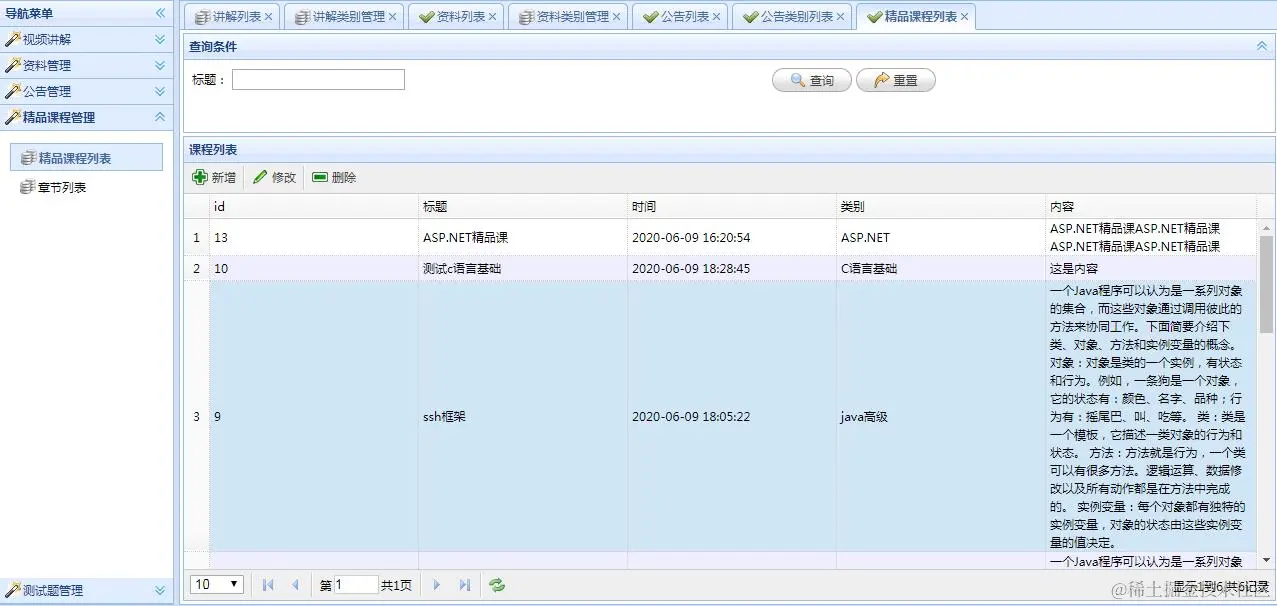This screenshot has height=606, width=1277.
Task: Sort by the 内容 column header
Action: pyautogui.click(x=1151, y=206)
